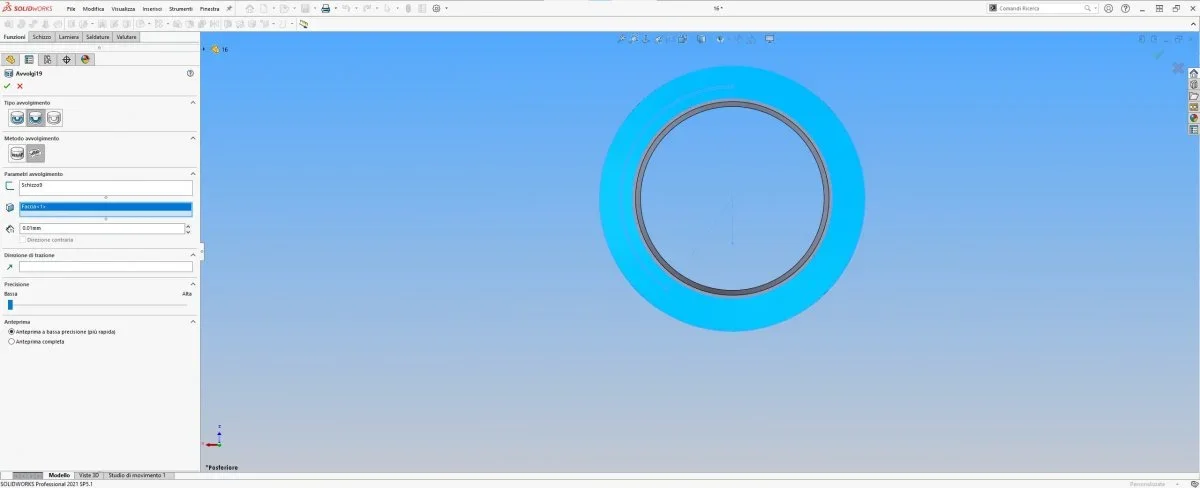Open the Strumenti menu
This screenshot has height=488, width=1200.
click(180, 8)
